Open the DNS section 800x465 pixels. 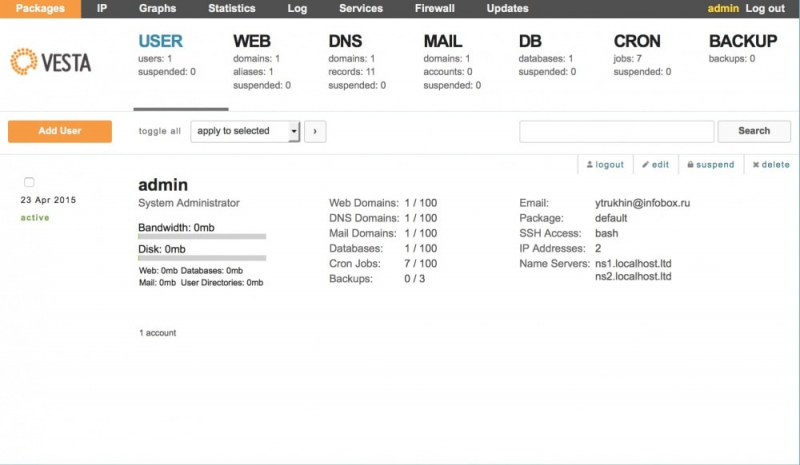pyautogui.click(x=345, y=42)
